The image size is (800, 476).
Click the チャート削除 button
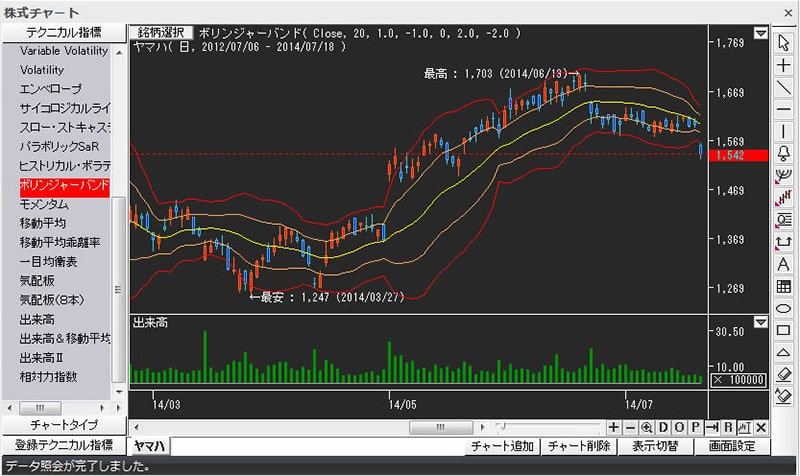pos(579,446)
